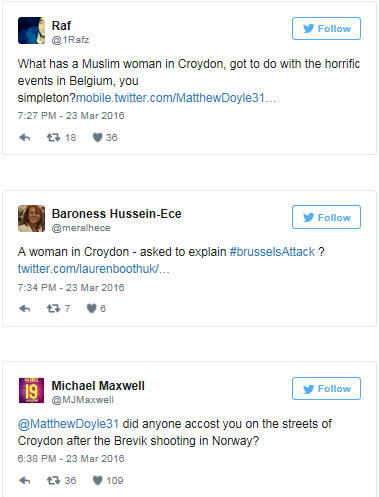This screenshot has width=379, height=497.
Task: Open the twitter.com/laurenboothuk link
Action: [x=94, y=269]
